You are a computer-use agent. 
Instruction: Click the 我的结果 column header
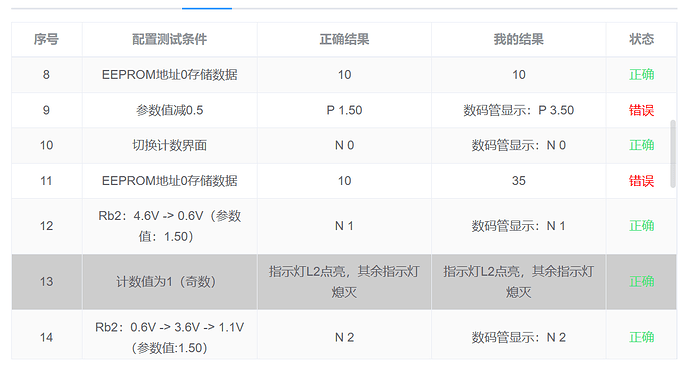coord(518,40)
